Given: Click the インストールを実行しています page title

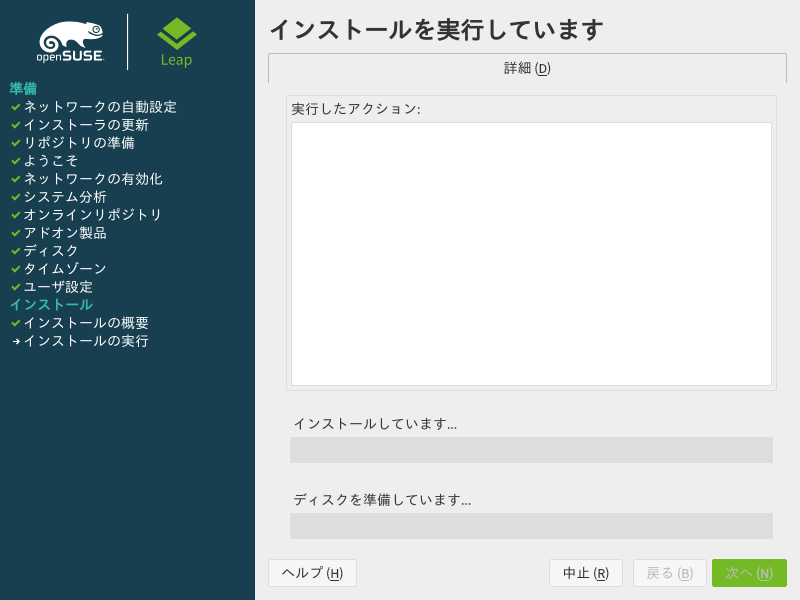Looking at the screenshot, I should click(x=437, y=30).
